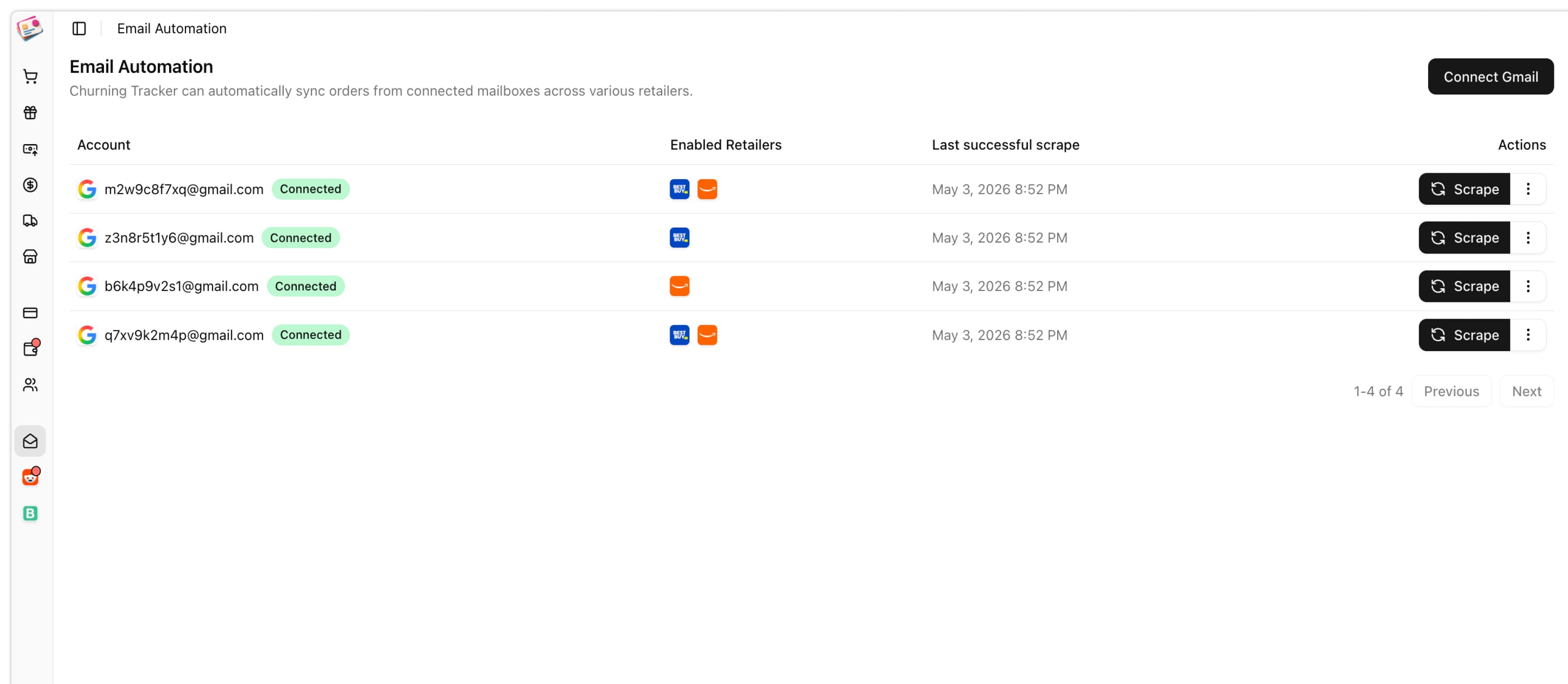The width and height of the screenshot is (1568, 684).
Task: Scrape the m2w9c8f7xq@gmail.com mailbox
Action: (x=1464, y=189)
